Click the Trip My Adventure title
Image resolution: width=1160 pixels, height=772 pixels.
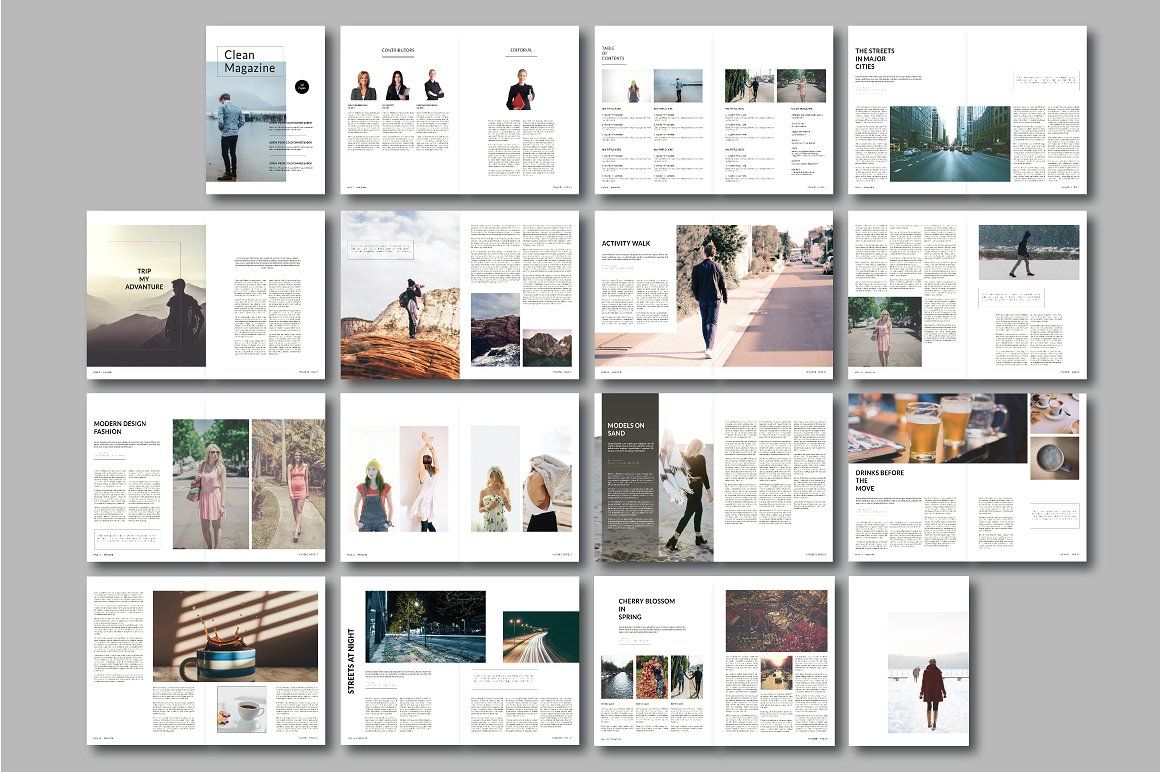(145, 279)
